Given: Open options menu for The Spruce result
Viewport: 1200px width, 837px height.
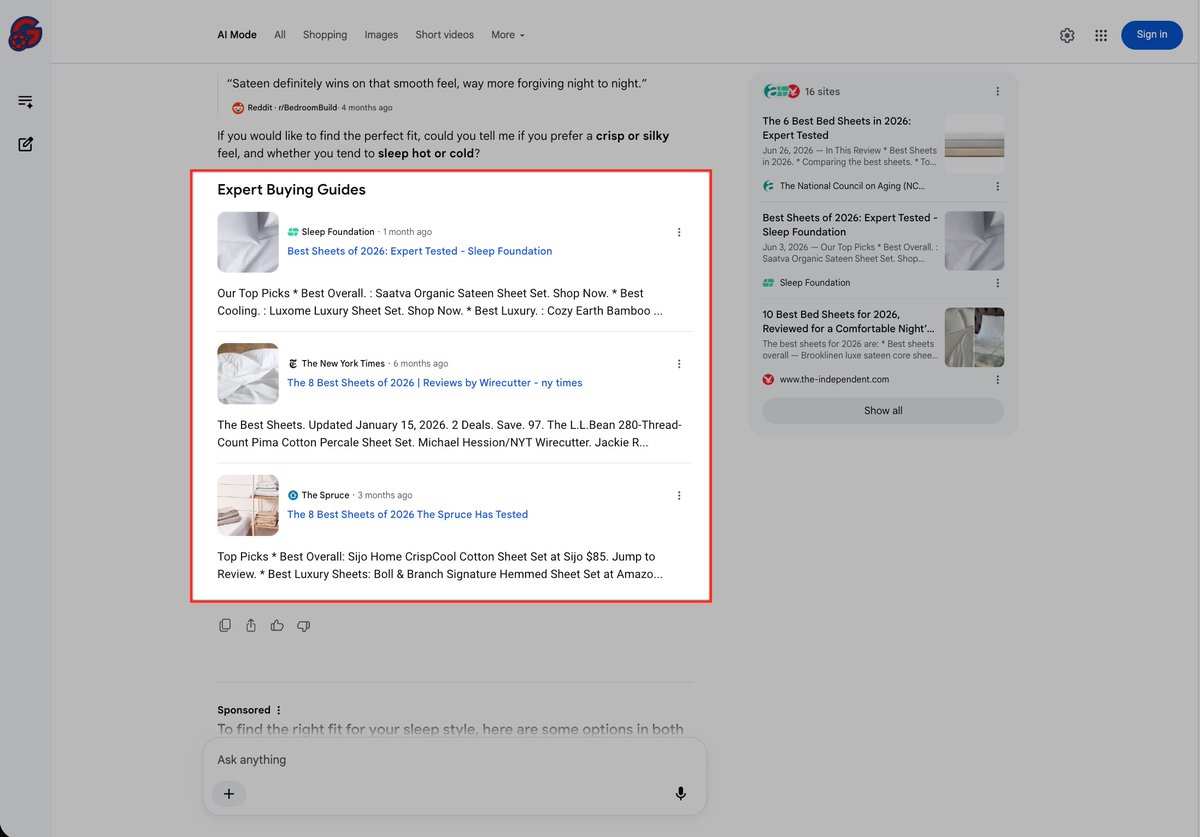Looking at the screenshot, I should (x=679, y=495).
